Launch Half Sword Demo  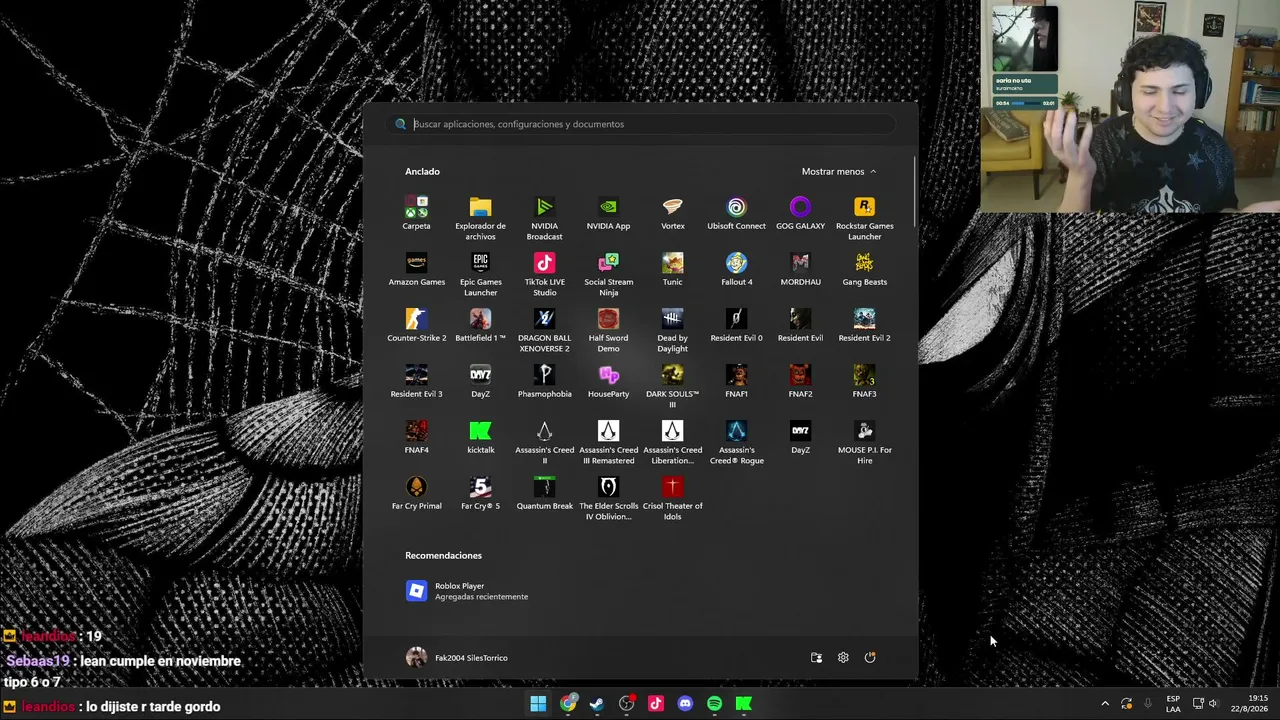608,331
